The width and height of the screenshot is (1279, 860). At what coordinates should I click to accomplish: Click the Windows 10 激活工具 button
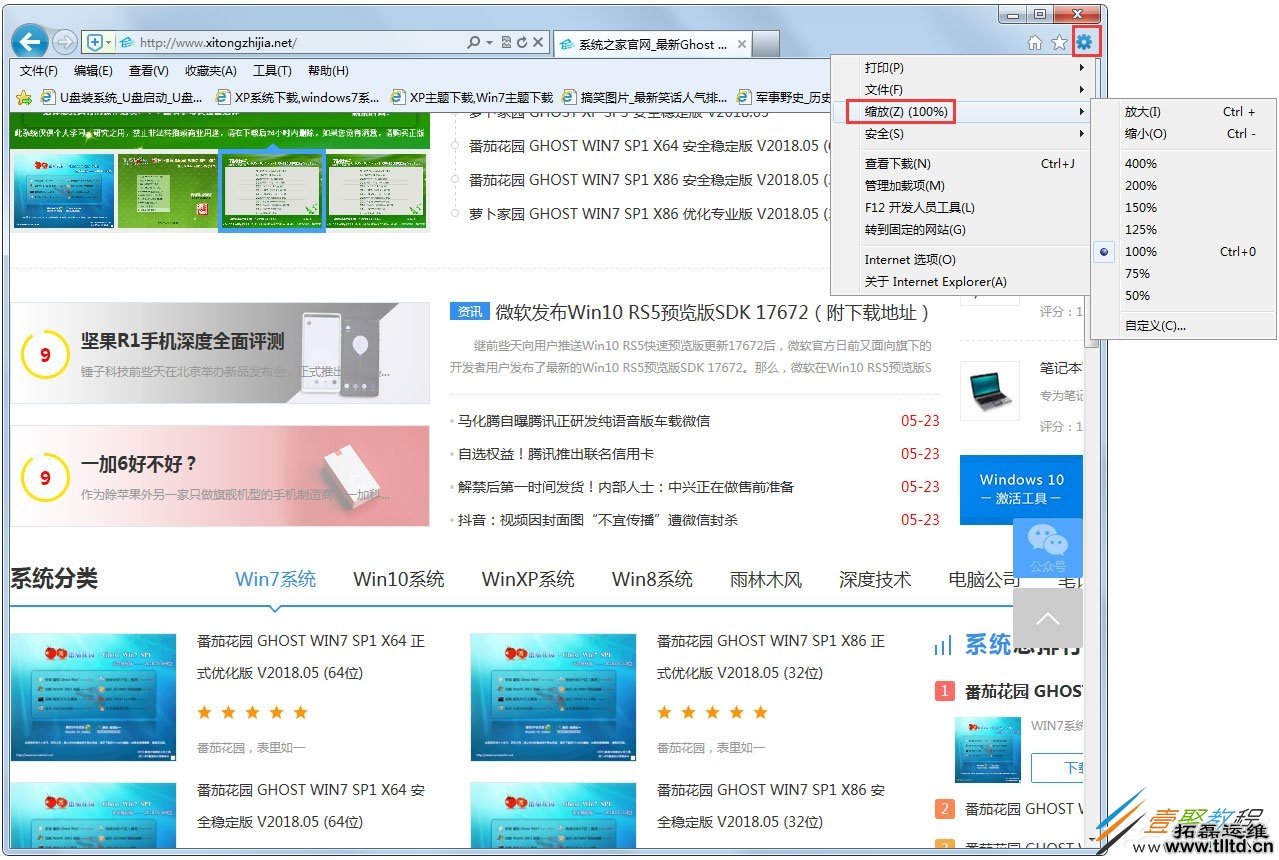pos(1021,489)
